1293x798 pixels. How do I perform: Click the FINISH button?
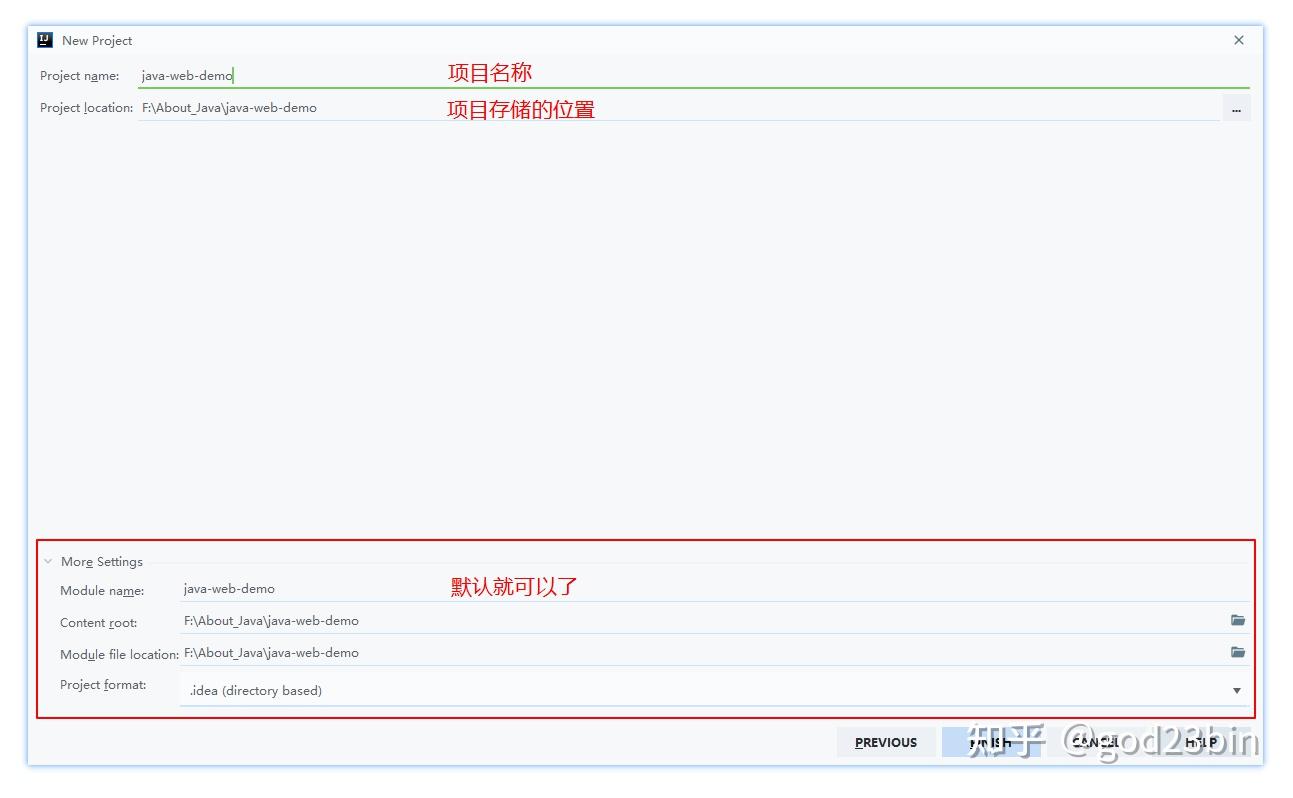tap(991, 742)
